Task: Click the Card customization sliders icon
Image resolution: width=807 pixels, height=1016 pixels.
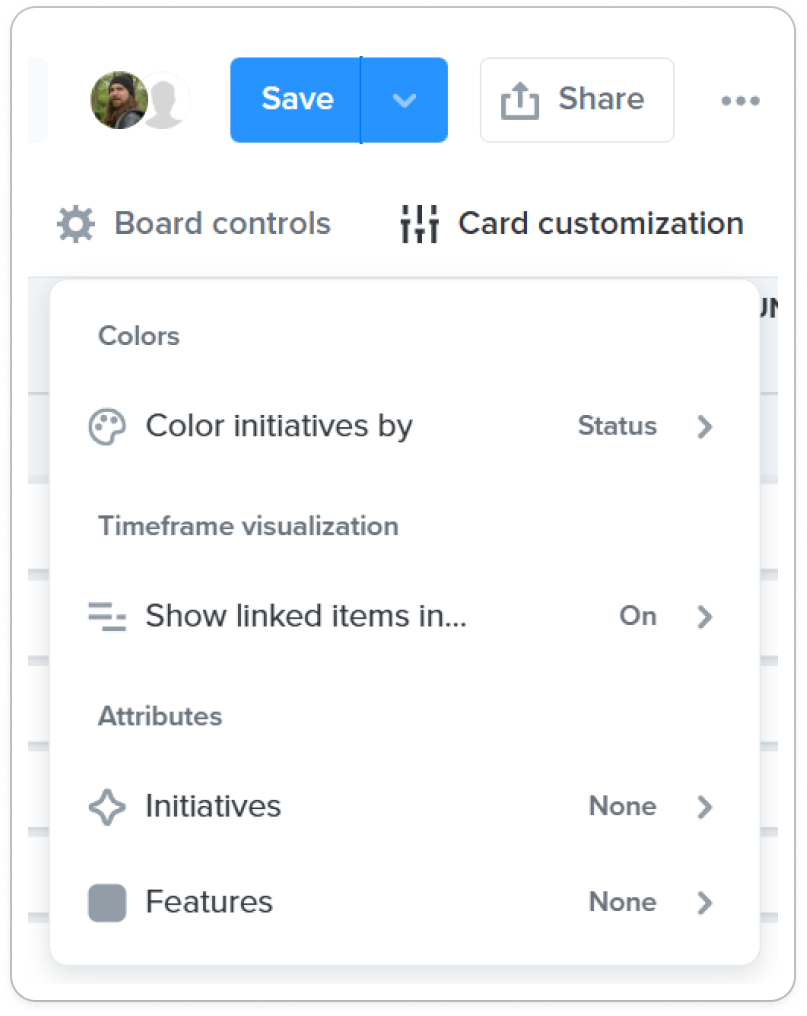Action: (x=419, y=224)
